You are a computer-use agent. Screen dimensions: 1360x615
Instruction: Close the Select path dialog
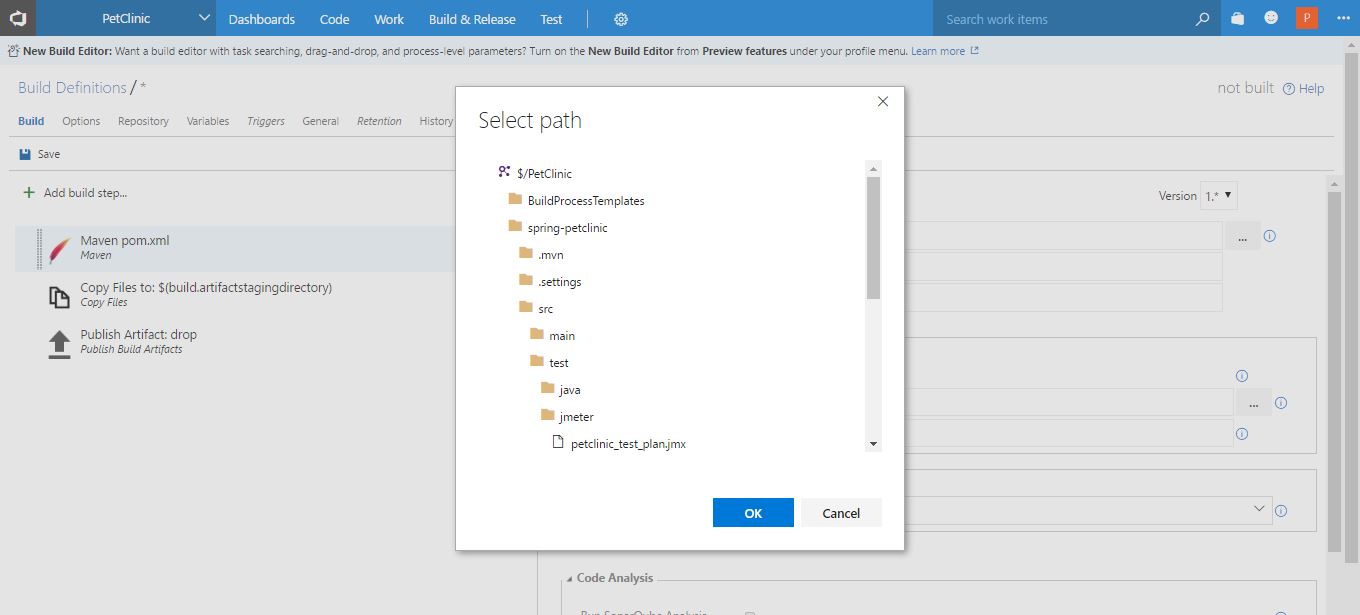tap(883, 101)
